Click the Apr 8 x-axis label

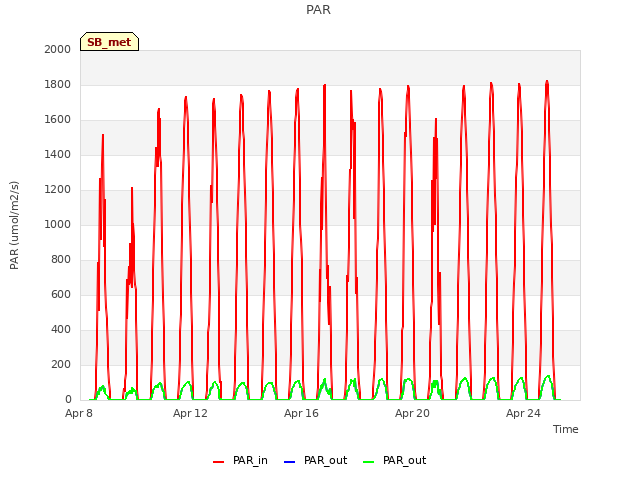pyautogui.click(x=79, y=413)
